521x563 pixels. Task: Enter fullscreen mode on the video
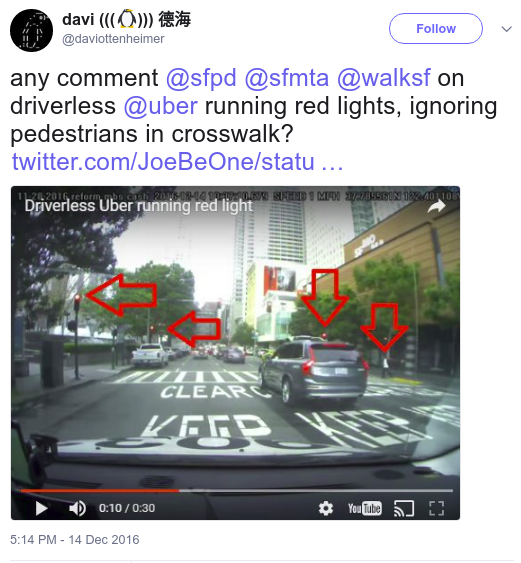(x=437, y=508)
